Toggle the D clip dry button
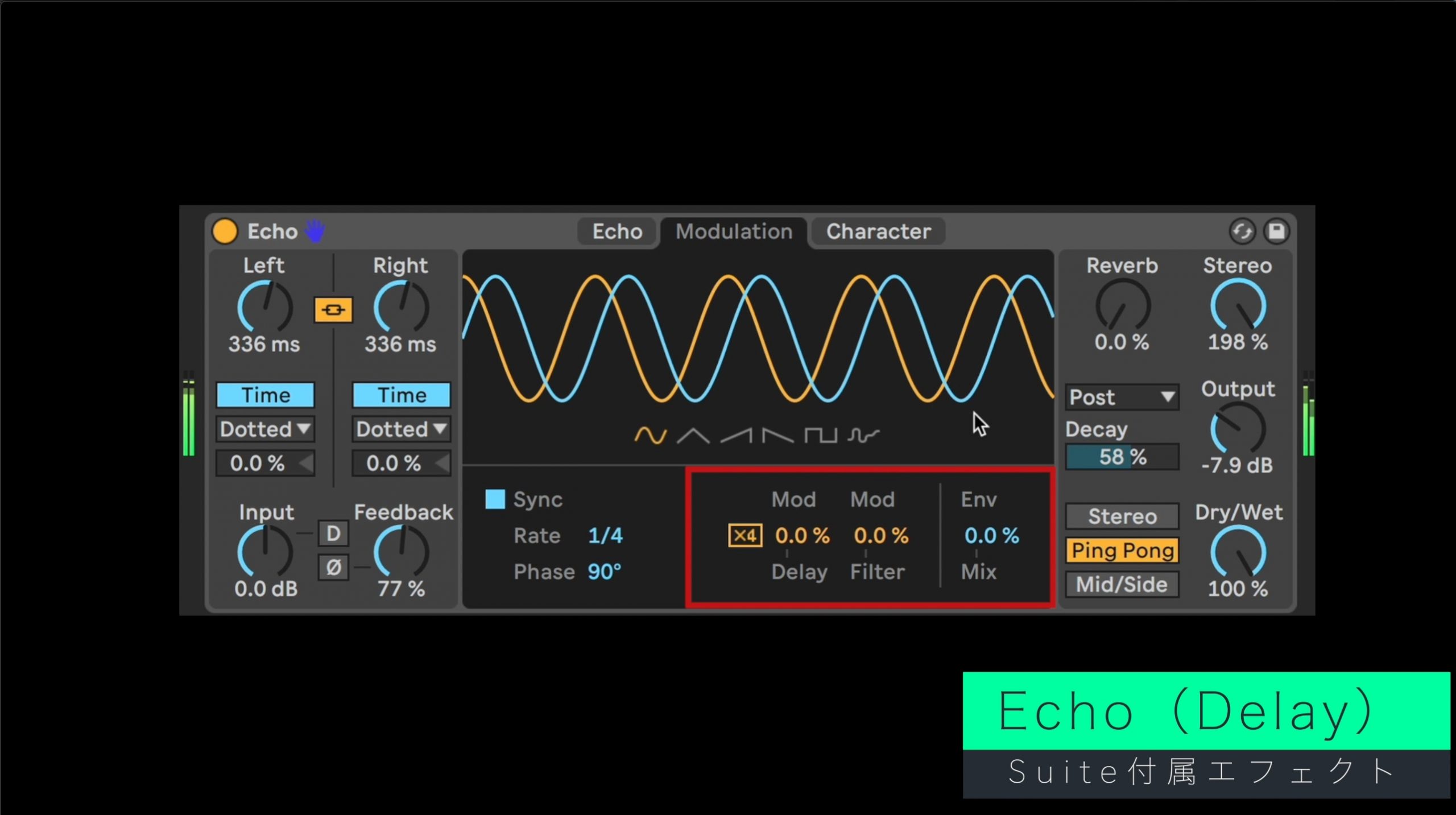This screenshot has width=1456, height=815. (x=333, y=533)
